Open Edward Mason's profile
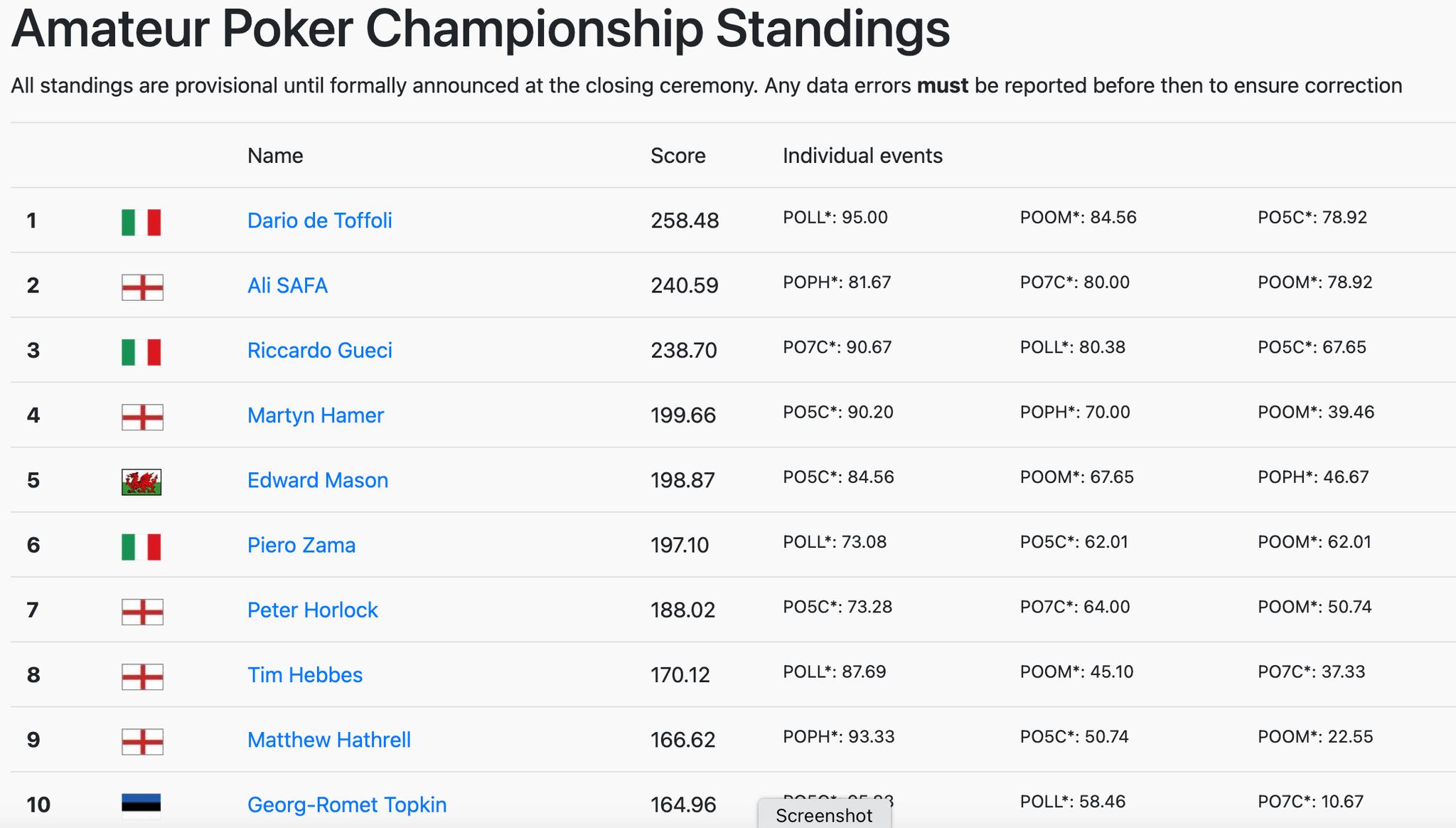Viewport: 1456px width, 828px height. (x=318, y=480)
